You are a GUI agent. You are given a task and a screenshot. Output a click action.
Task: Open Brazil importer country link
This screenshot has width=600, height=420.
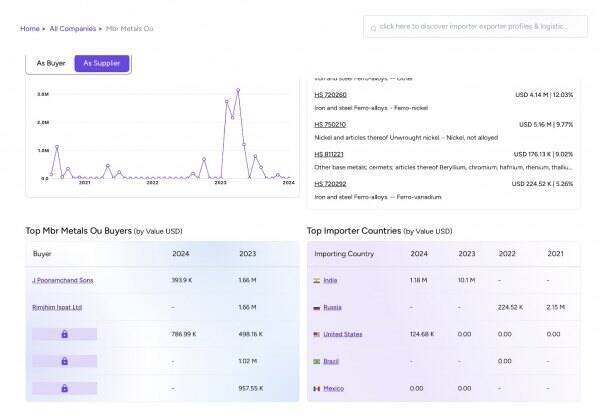point(331,361)
